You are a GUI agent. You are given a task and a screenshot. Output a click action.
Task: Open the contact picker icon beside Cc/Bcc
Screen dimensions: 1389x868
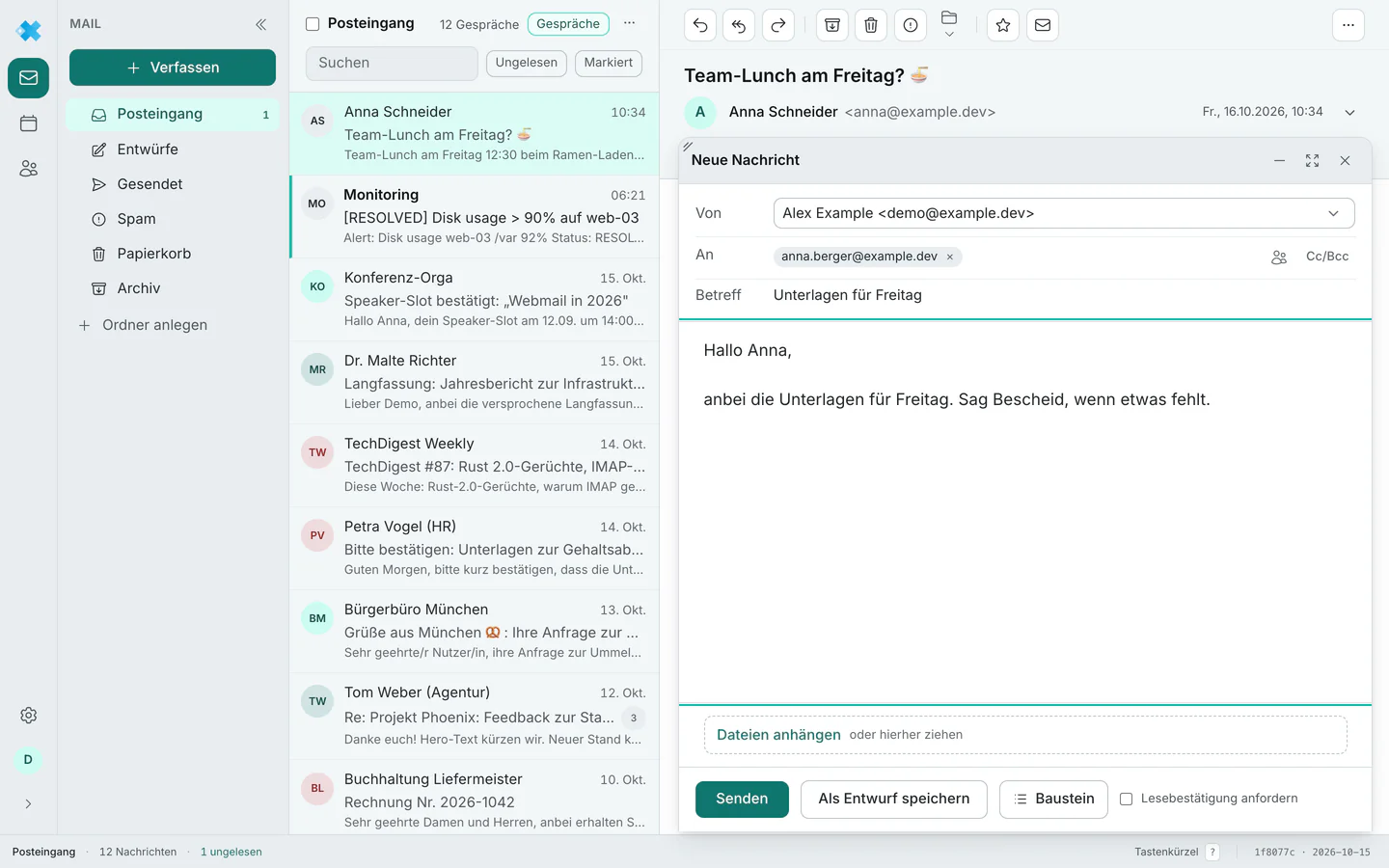tap(1279, 258)
